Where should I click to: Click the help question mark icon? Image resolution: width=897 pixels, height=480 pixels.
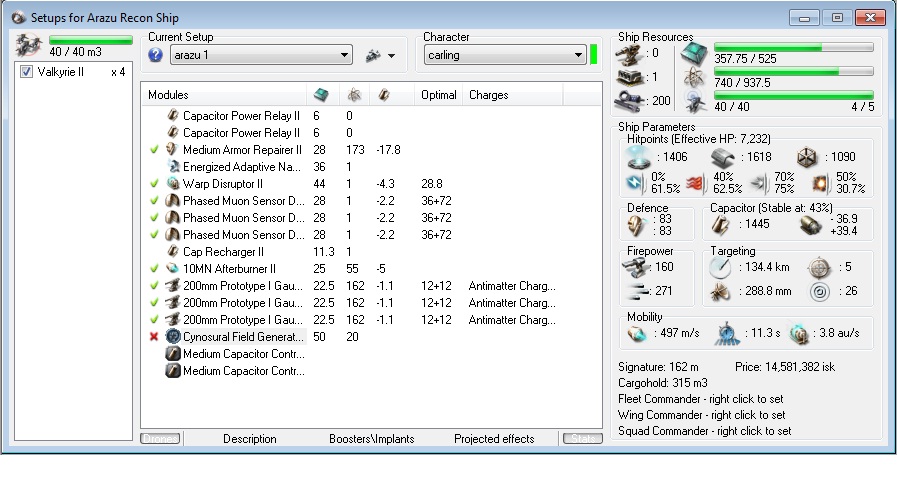click(155, 55)
